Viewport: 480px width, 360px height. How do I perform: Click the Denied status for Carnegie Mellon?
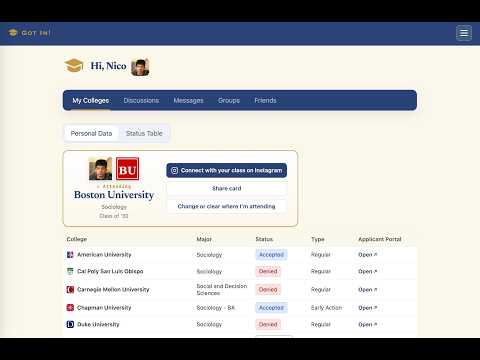[x=268, y=289]
